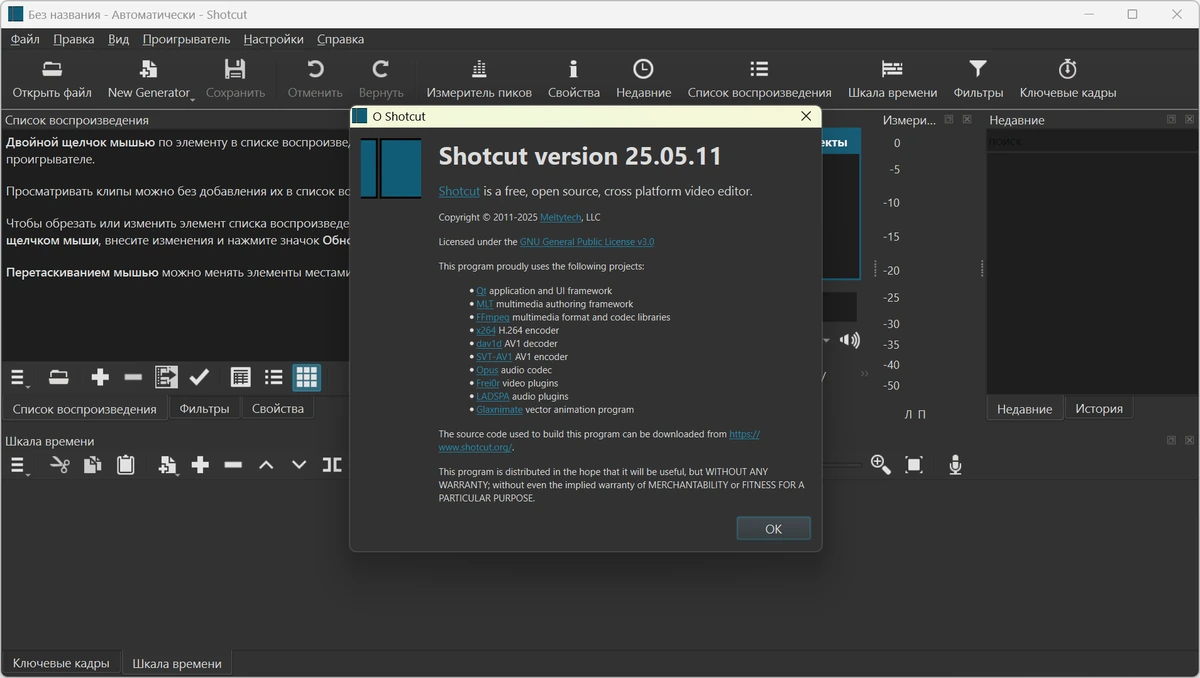
Task: Expand the New Generator dropdown arrow
Action: coord(192,99)
